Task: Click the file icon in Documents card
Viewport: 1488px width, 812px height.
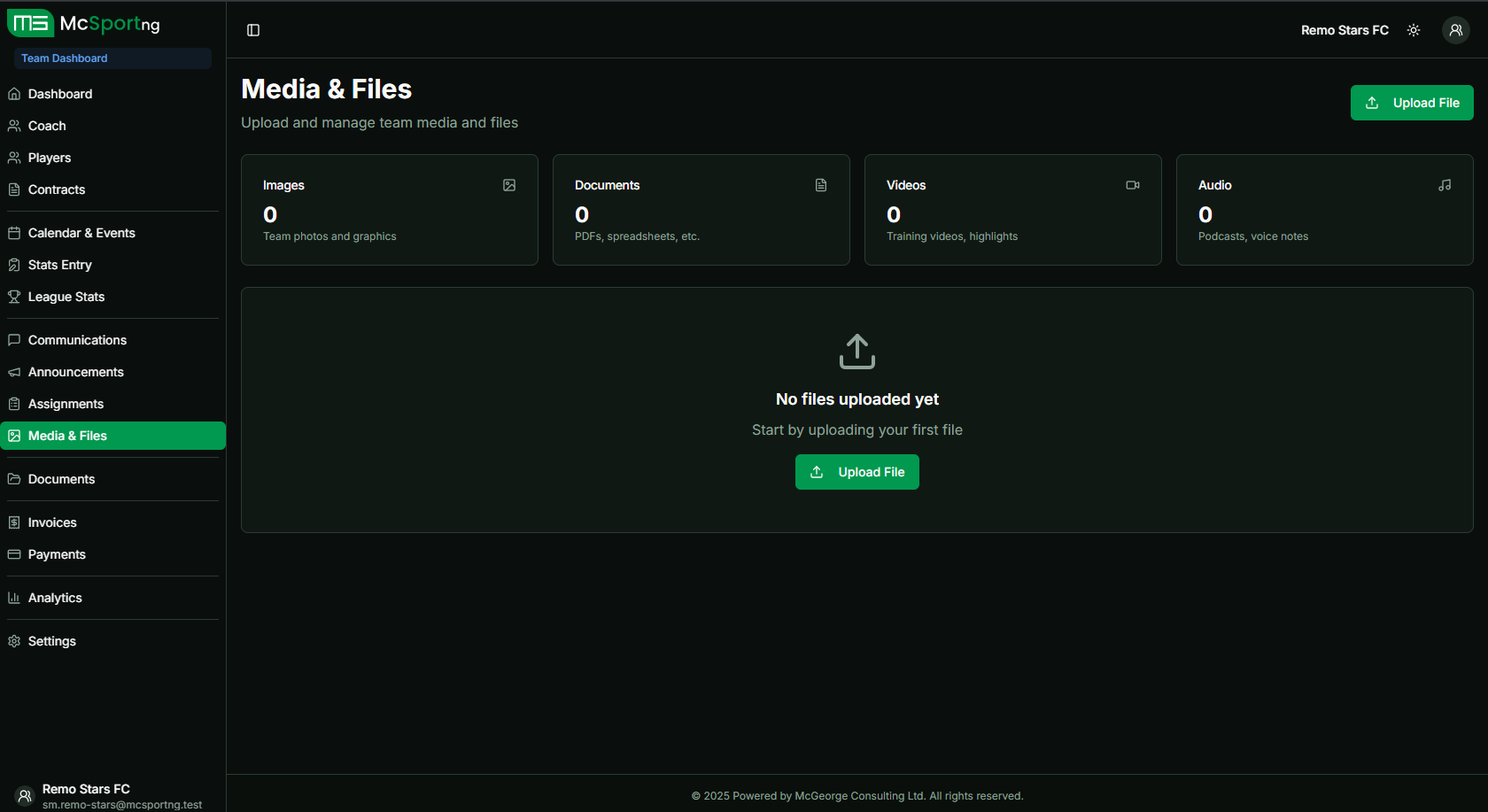Action: point(821,185)
